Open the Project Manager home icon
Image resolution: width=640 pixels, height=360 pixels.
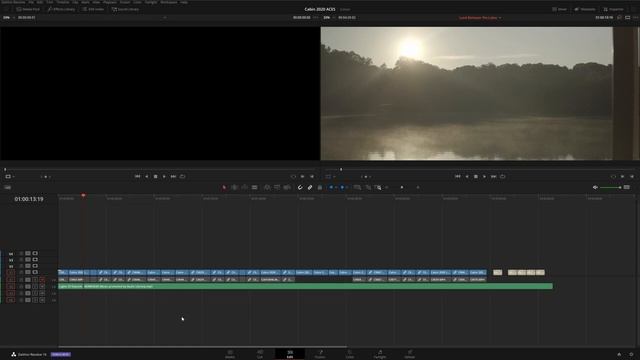click(x=619, y=354)
